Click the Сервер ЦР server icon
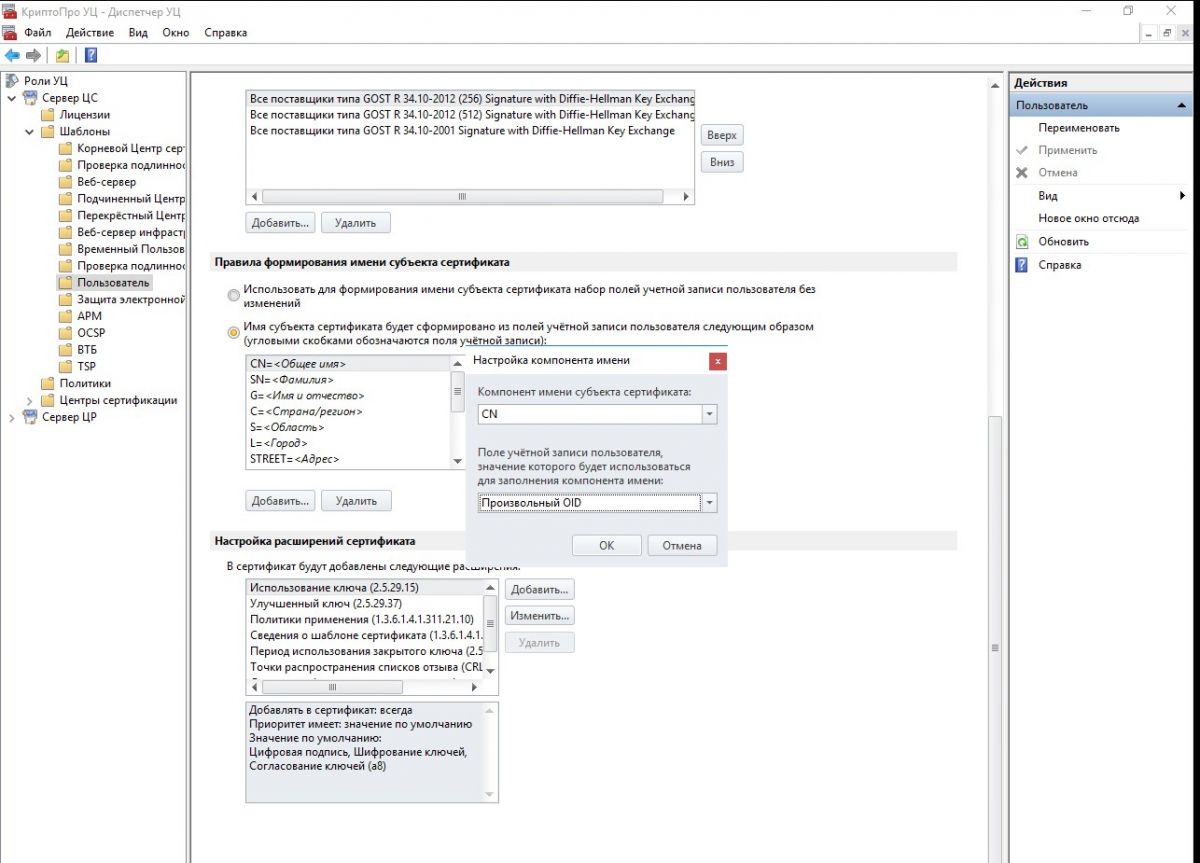1200x863 pixels. (30, 417)
